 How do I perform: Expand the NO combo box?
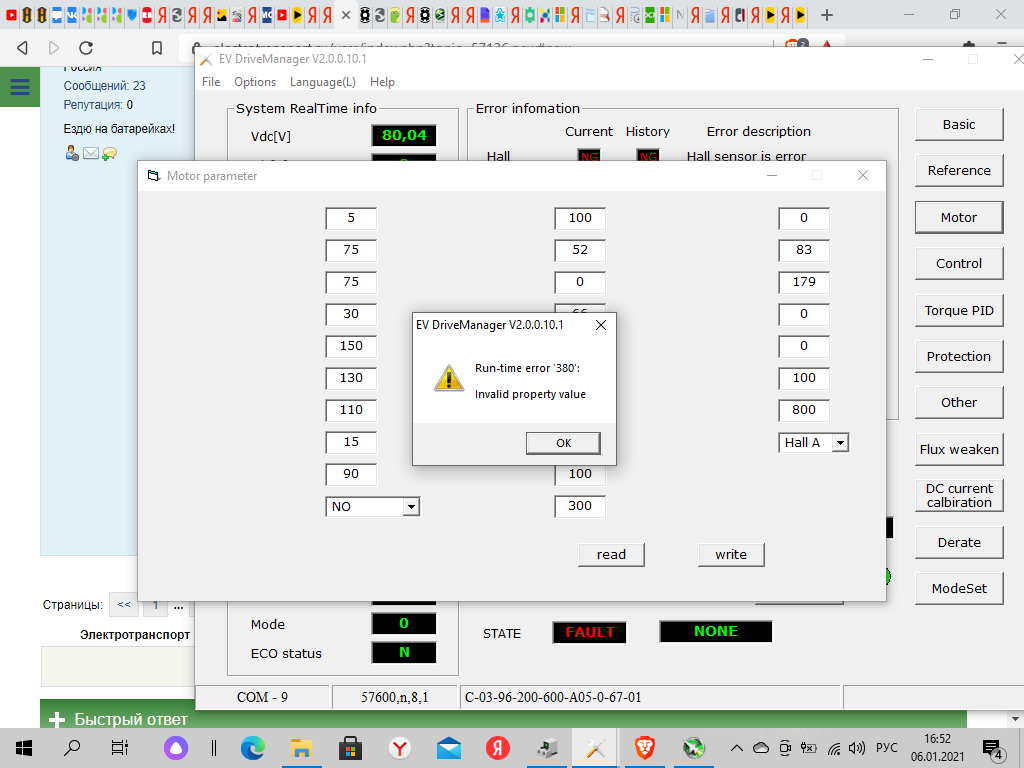tap(410, 507)
